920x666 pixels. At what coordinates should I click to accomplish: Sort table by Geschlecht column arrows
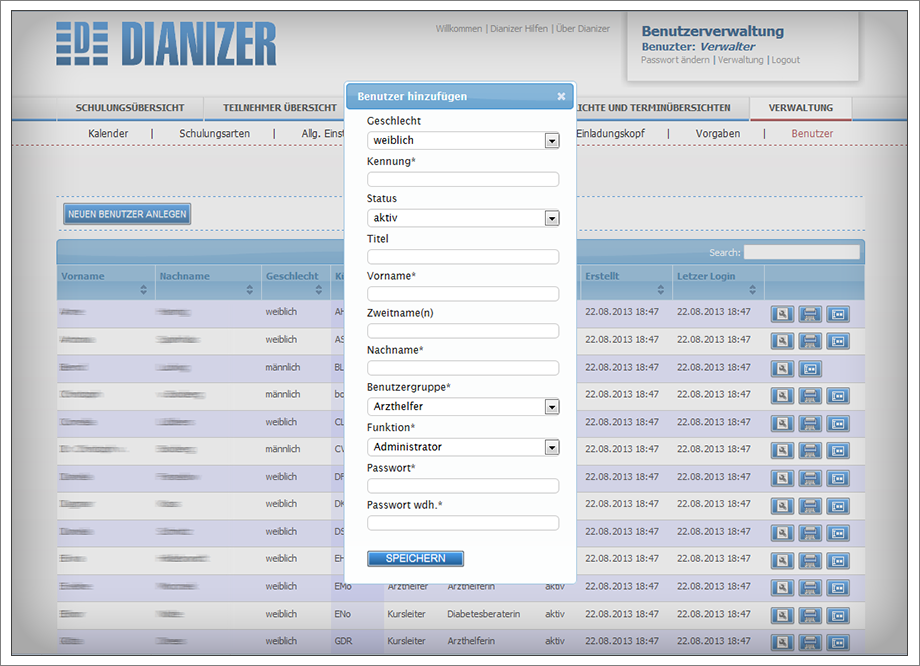pos(319,289)
